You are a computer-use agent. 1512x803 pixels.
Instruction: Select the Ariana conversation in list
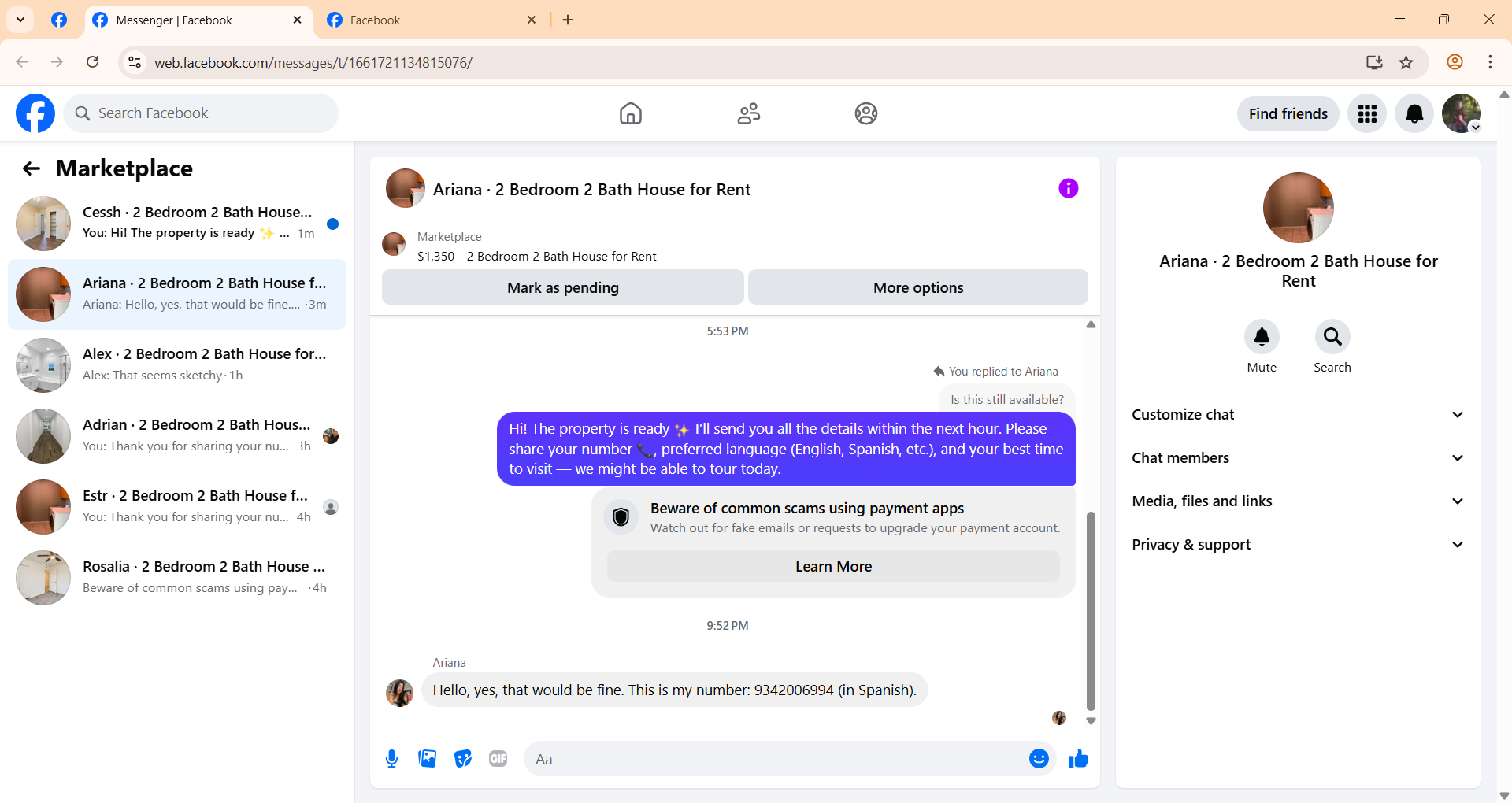[x=177, y=294]
